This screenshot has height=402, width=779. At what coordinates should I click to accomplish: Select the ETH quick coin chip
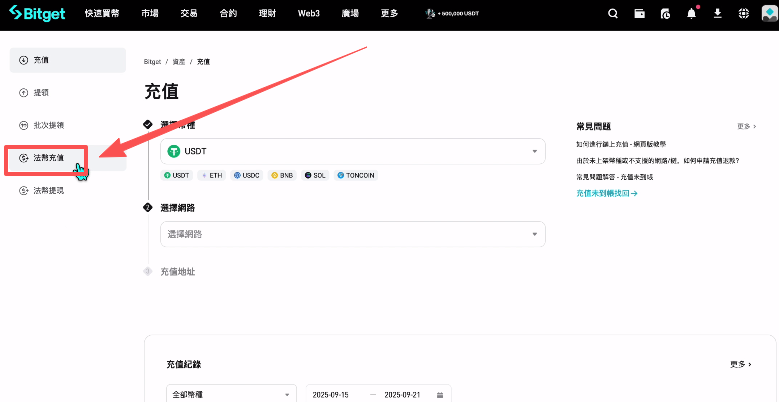point(211,175)
